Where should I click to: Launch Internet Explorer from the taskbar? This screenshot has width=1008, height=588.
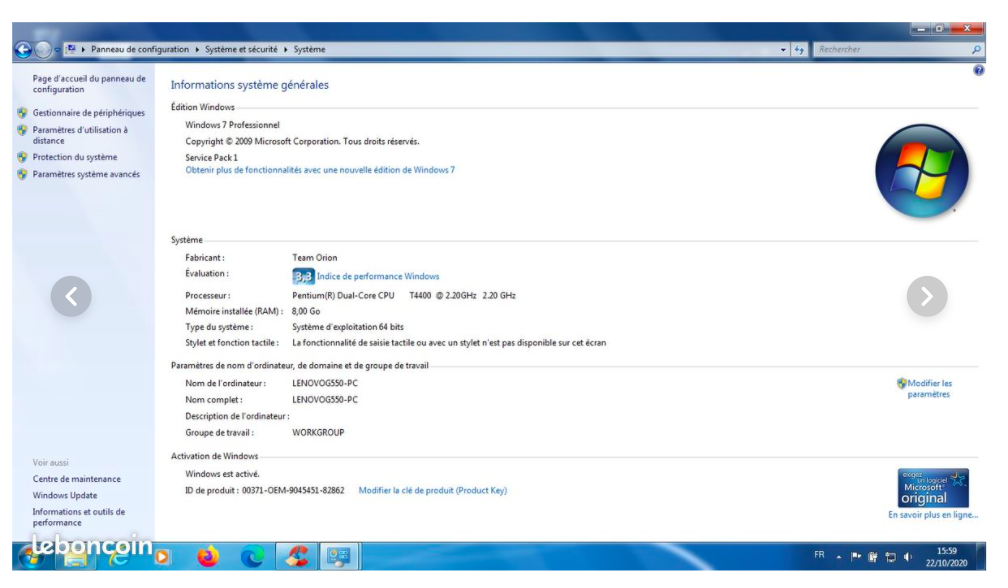tap(118, 557)
